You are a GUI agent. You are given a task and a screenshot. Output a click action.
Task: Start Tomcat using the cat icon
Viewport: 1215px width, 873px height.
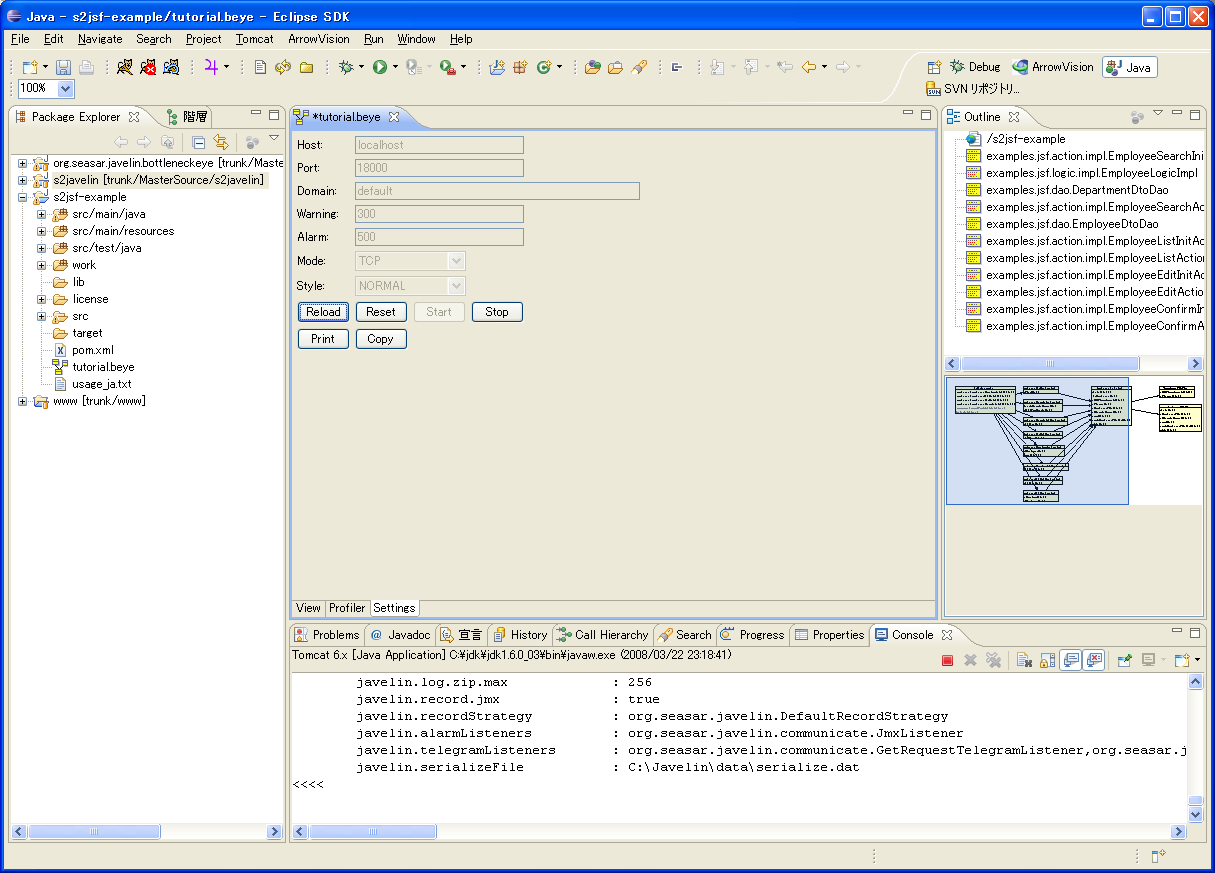tap(125, 67)
